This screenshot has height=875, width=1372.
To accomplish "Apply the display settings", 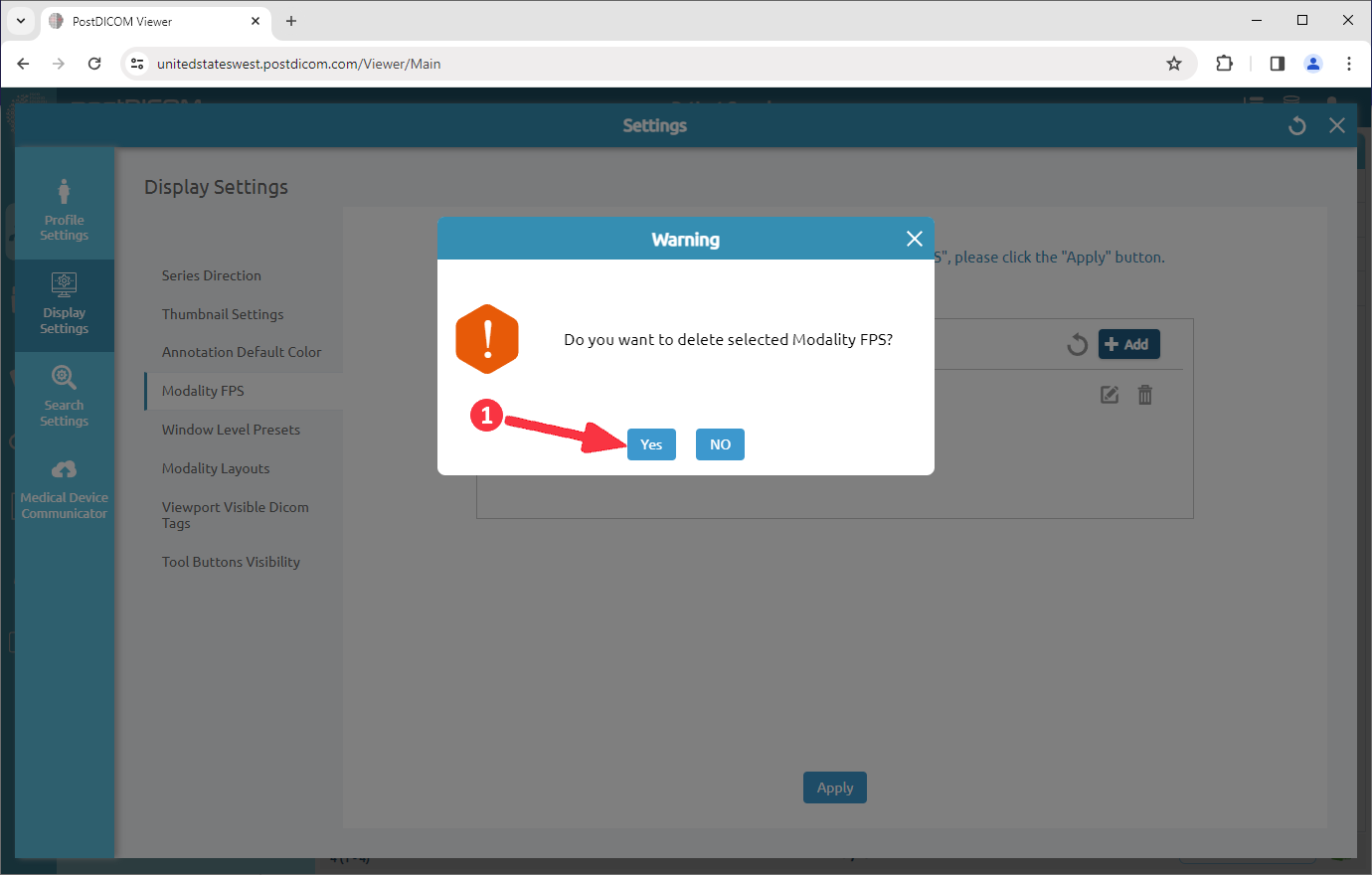I will (834, 787).
